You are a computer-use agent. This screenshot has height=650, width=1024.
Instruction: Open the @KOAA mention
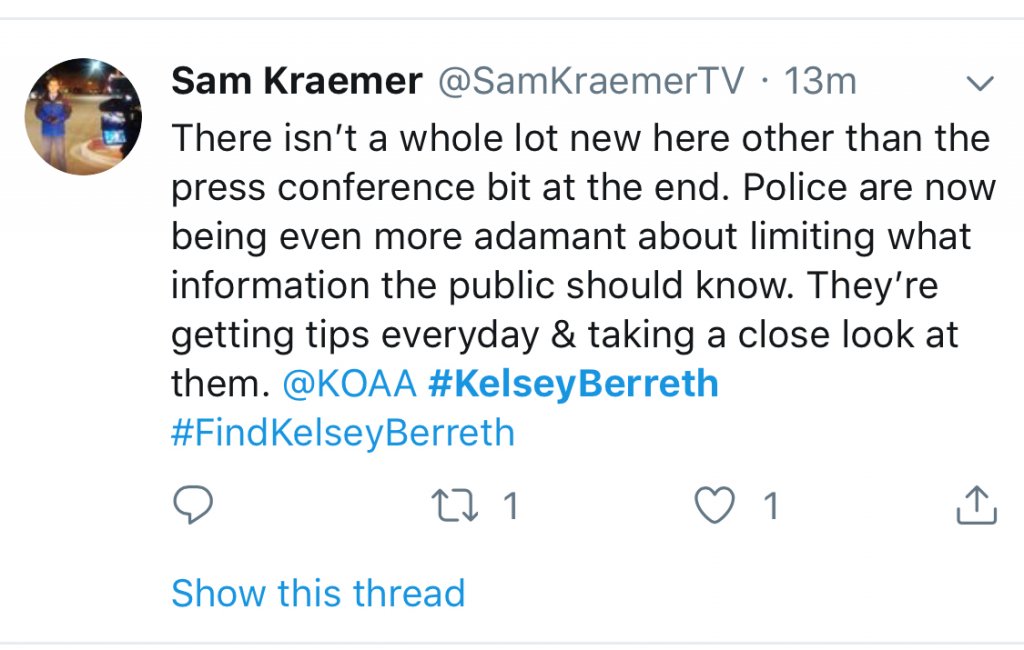350,384
